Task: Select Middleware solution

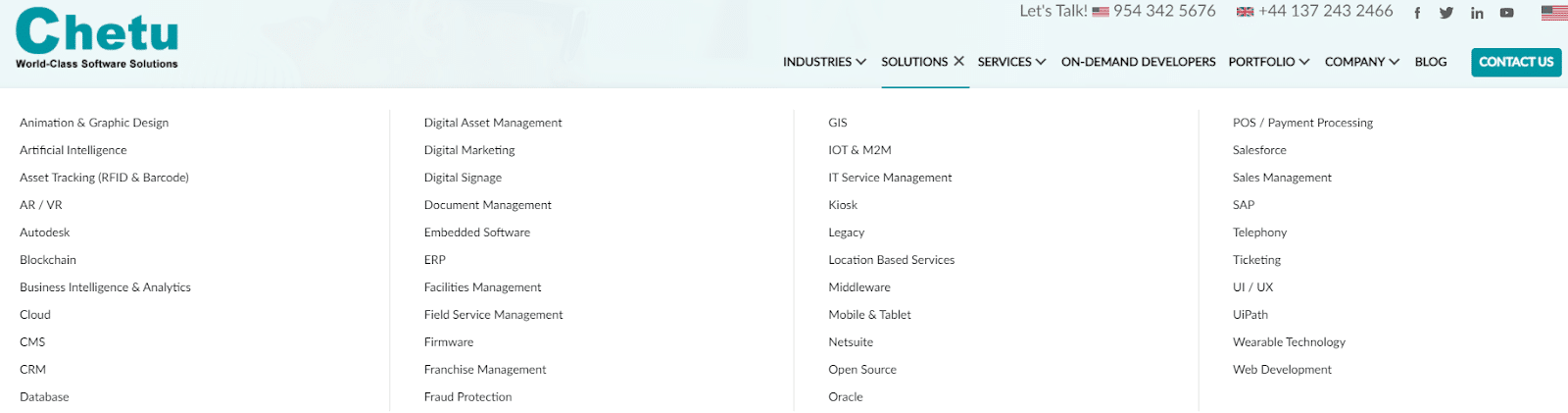Action: pyautogui.click(x=859, y=287)
